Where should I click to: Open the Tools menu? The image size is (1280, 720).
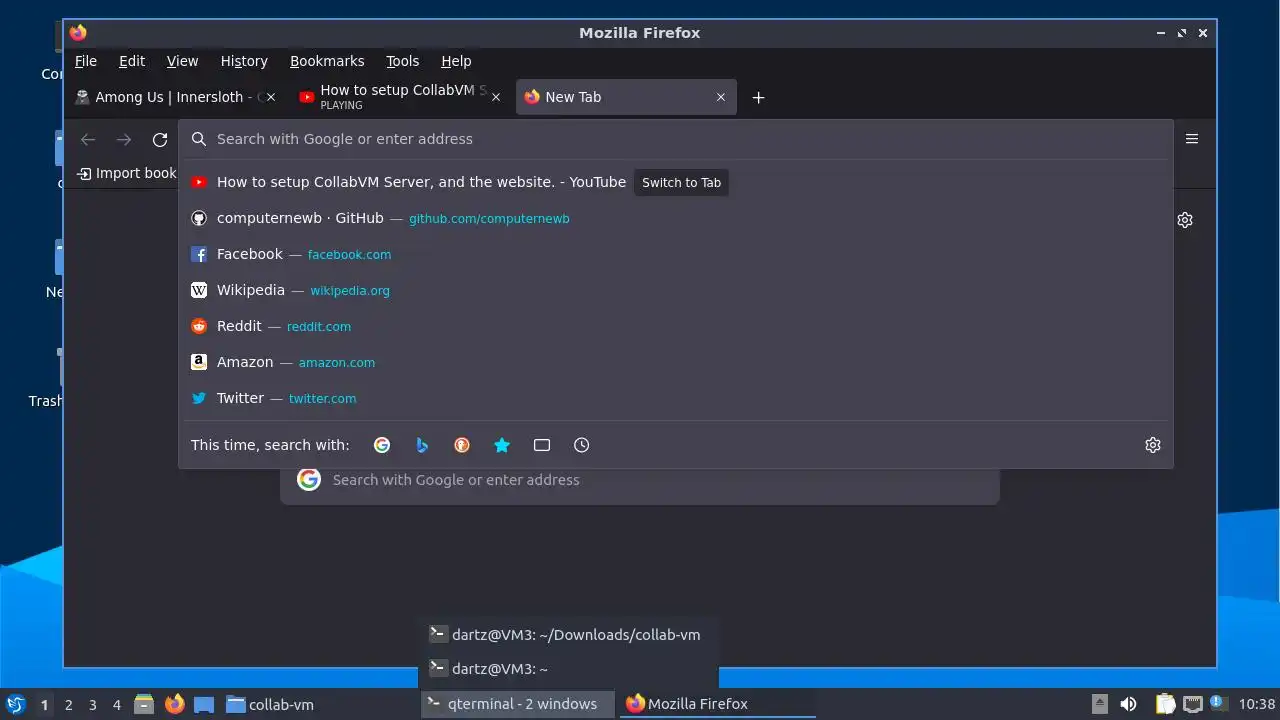pos(403,61)
